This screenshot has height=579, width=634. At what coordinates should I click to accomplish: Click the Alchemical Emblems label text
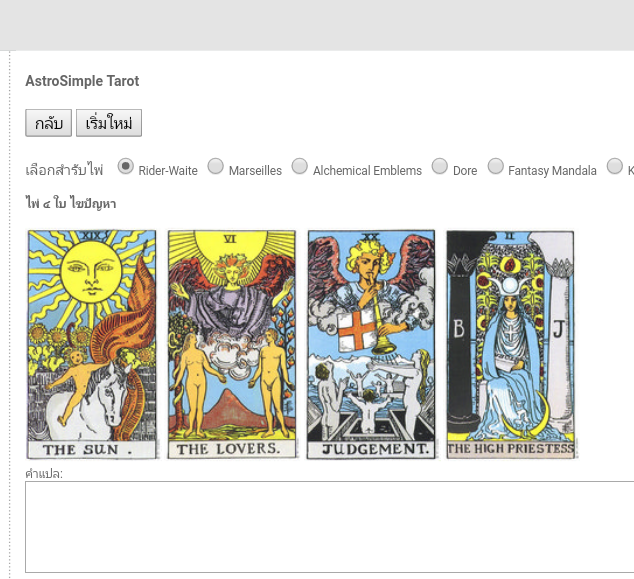(x=367, y=171)
